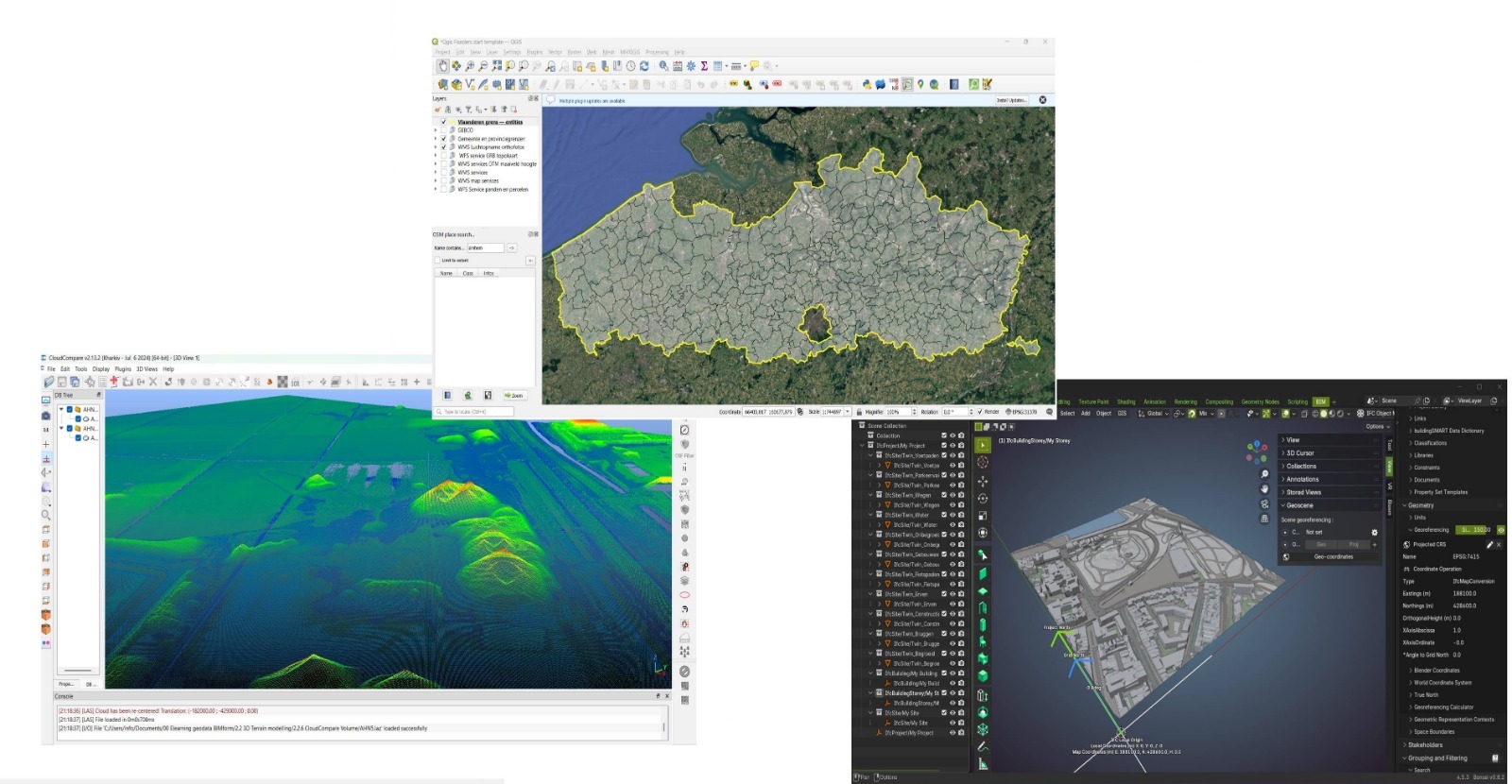Click the camera icon in CloudCompare left sidebar
Viewport: 1512px width, 784px height.
46,416
